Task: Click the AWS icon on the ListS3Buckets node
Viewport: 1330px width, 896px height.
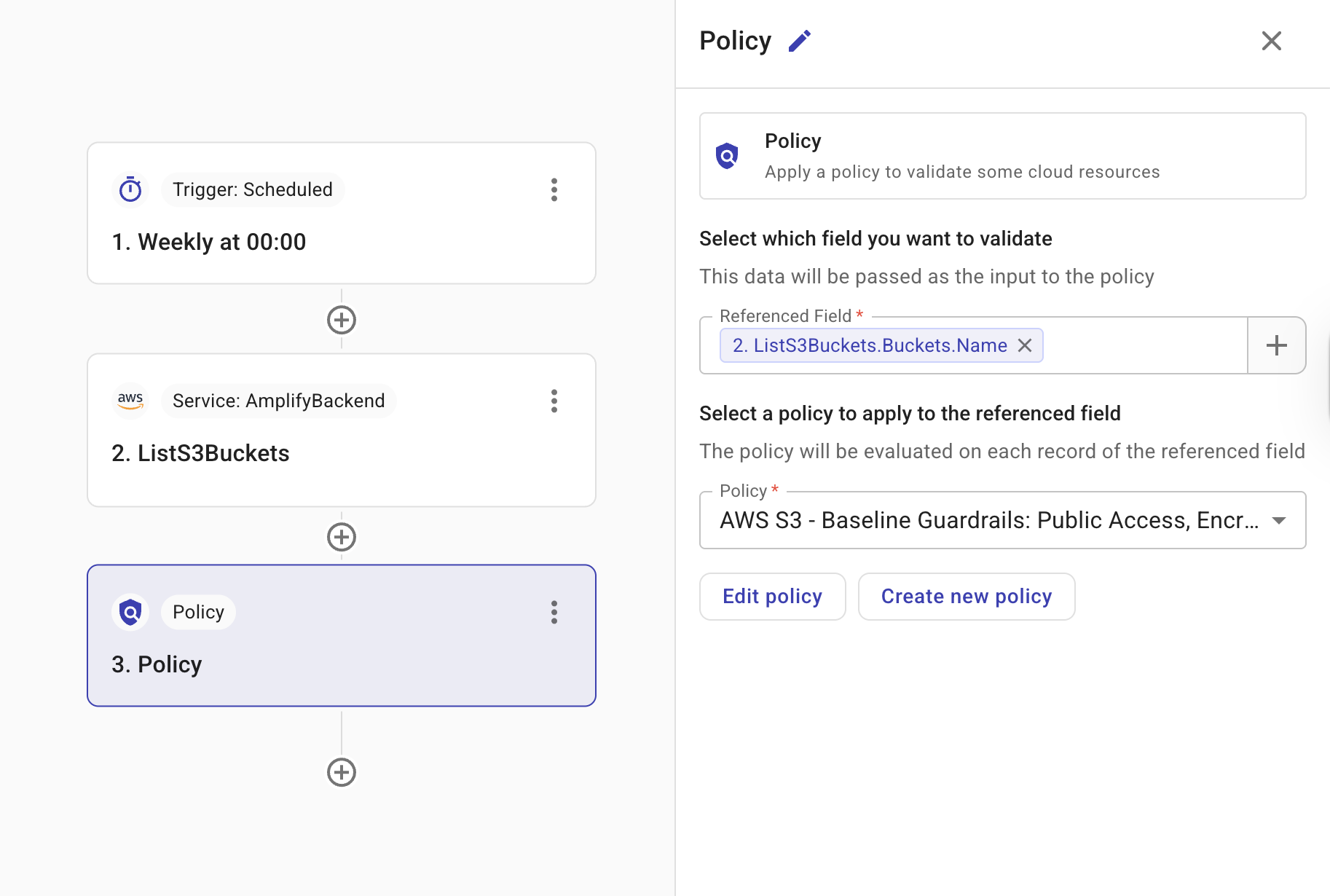Action: tap(130, 400)
